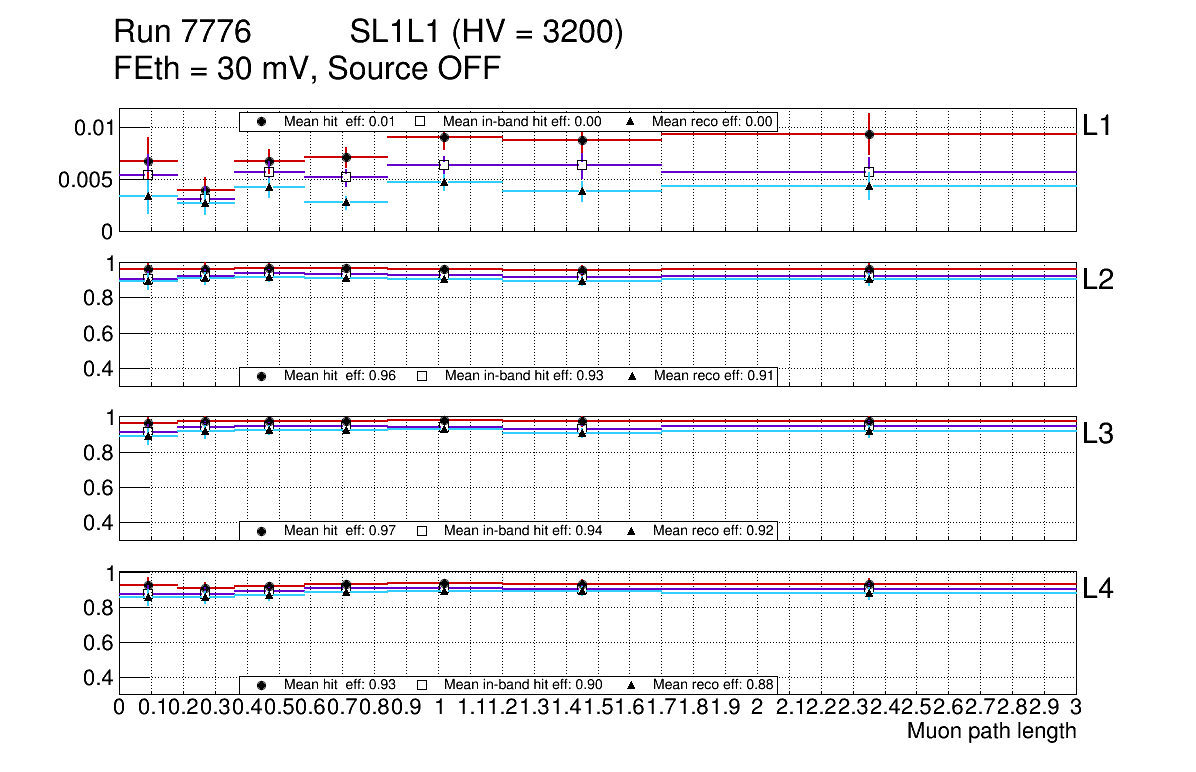The height and width of the screenshot is (772, 1196).
Task: Select the L1 panel label
Action: point(1098,125)
